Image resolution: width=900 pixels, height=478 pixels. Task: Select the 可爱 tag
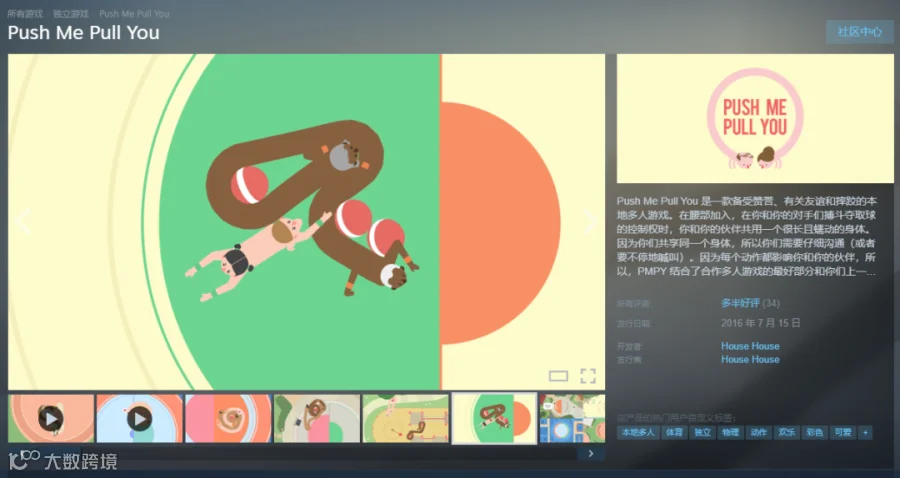(843, 433)
